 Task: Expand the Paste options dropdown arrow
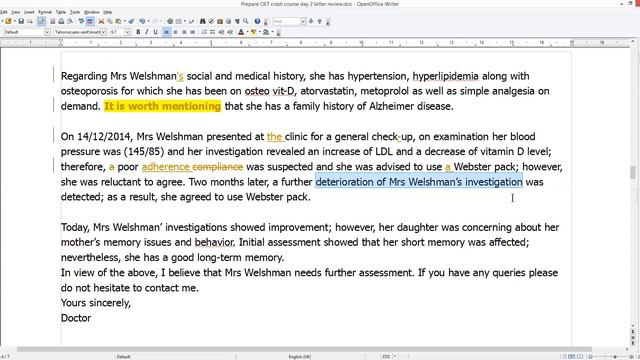(x=124, y=21)
